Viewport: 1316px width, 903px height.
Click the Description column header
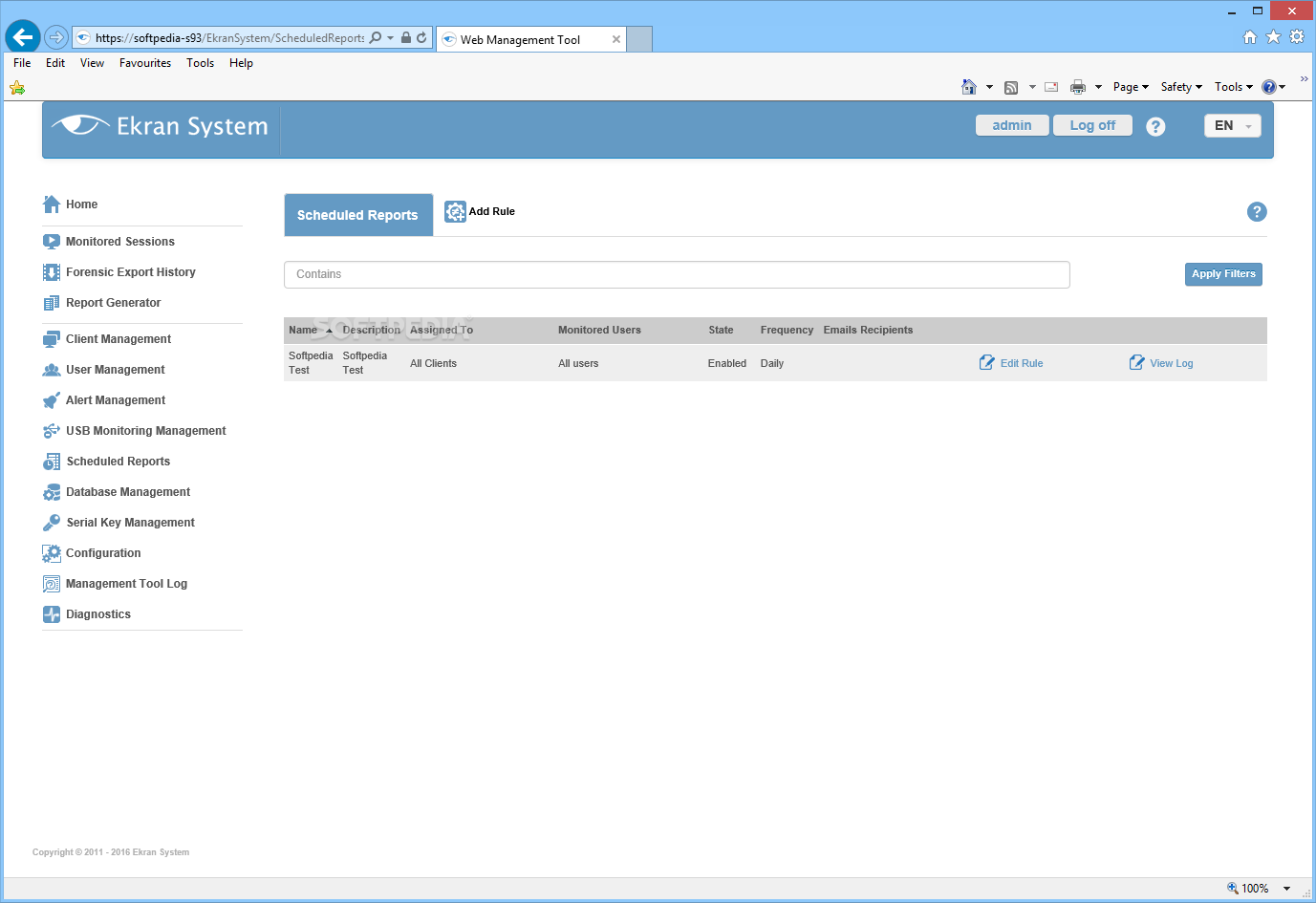372,331
